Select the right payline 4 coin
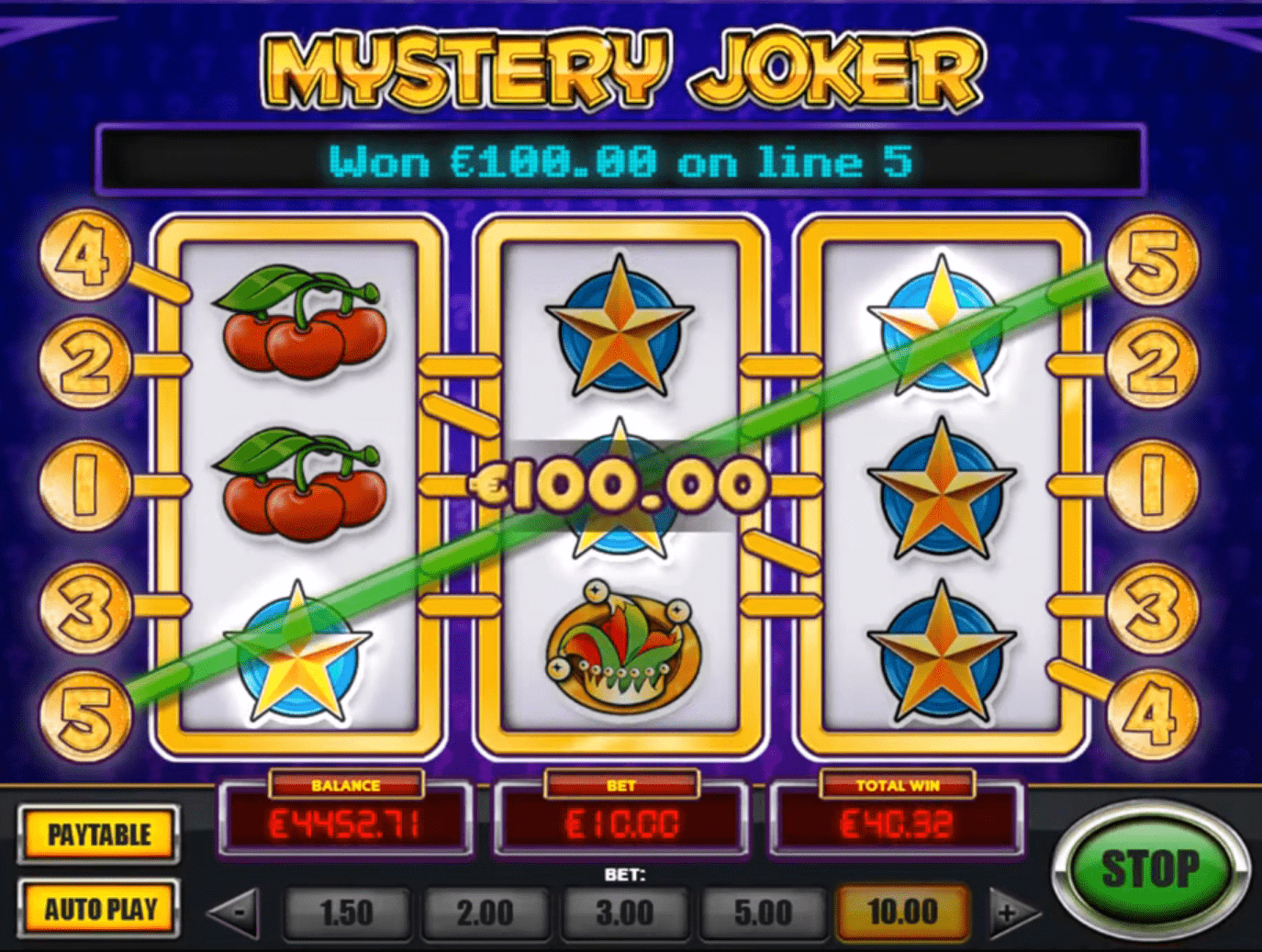The width and height of the screenshot is (1262, 952). [x=1152, y=713]
